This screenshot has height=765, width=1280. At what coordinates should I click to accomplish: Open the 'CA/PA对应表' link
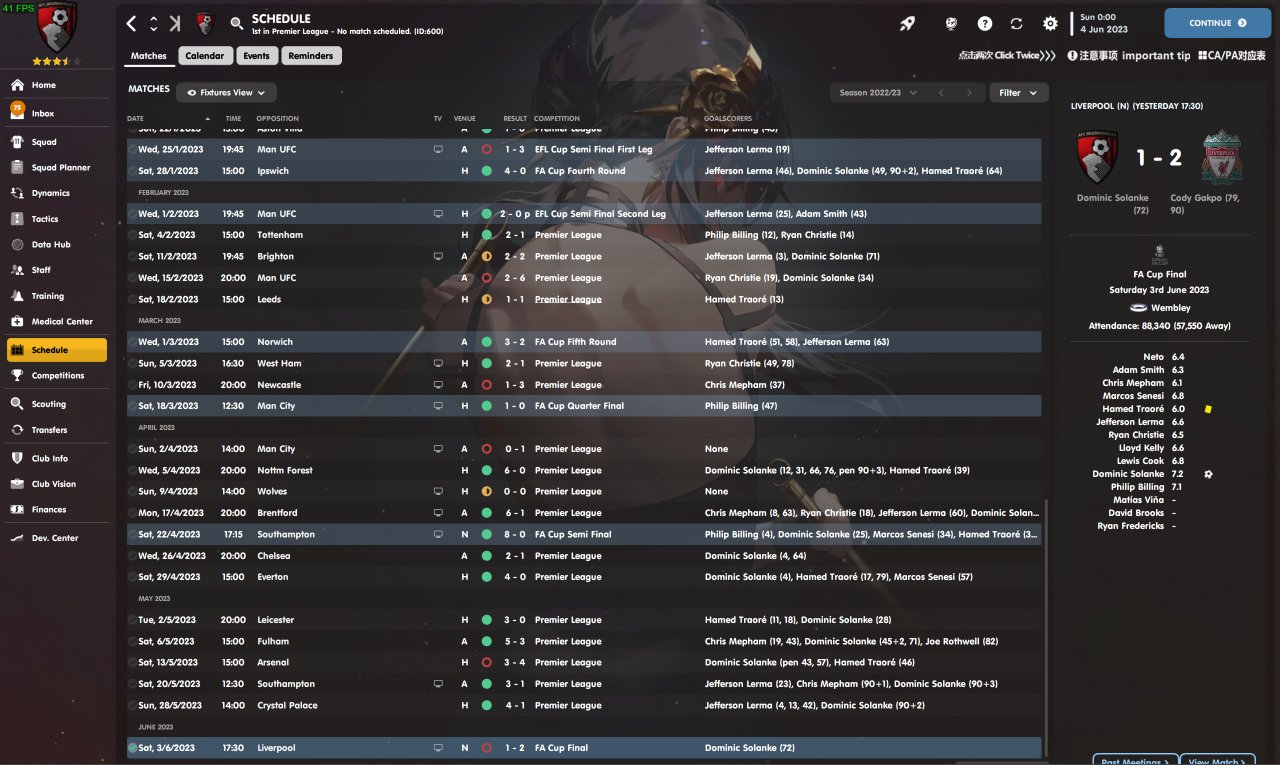(x=1232, y=56)
